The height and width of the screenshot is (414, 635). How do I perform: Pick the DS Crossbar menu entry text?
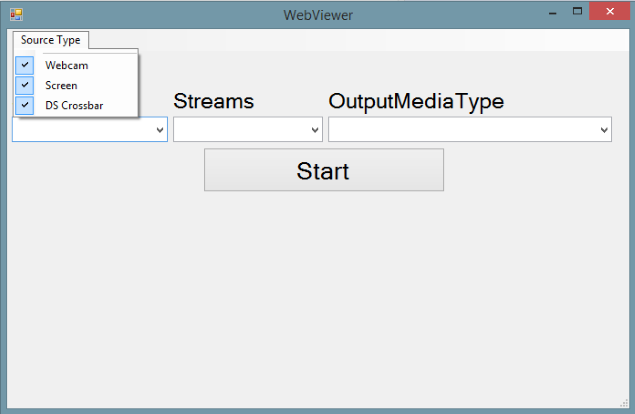74,105
